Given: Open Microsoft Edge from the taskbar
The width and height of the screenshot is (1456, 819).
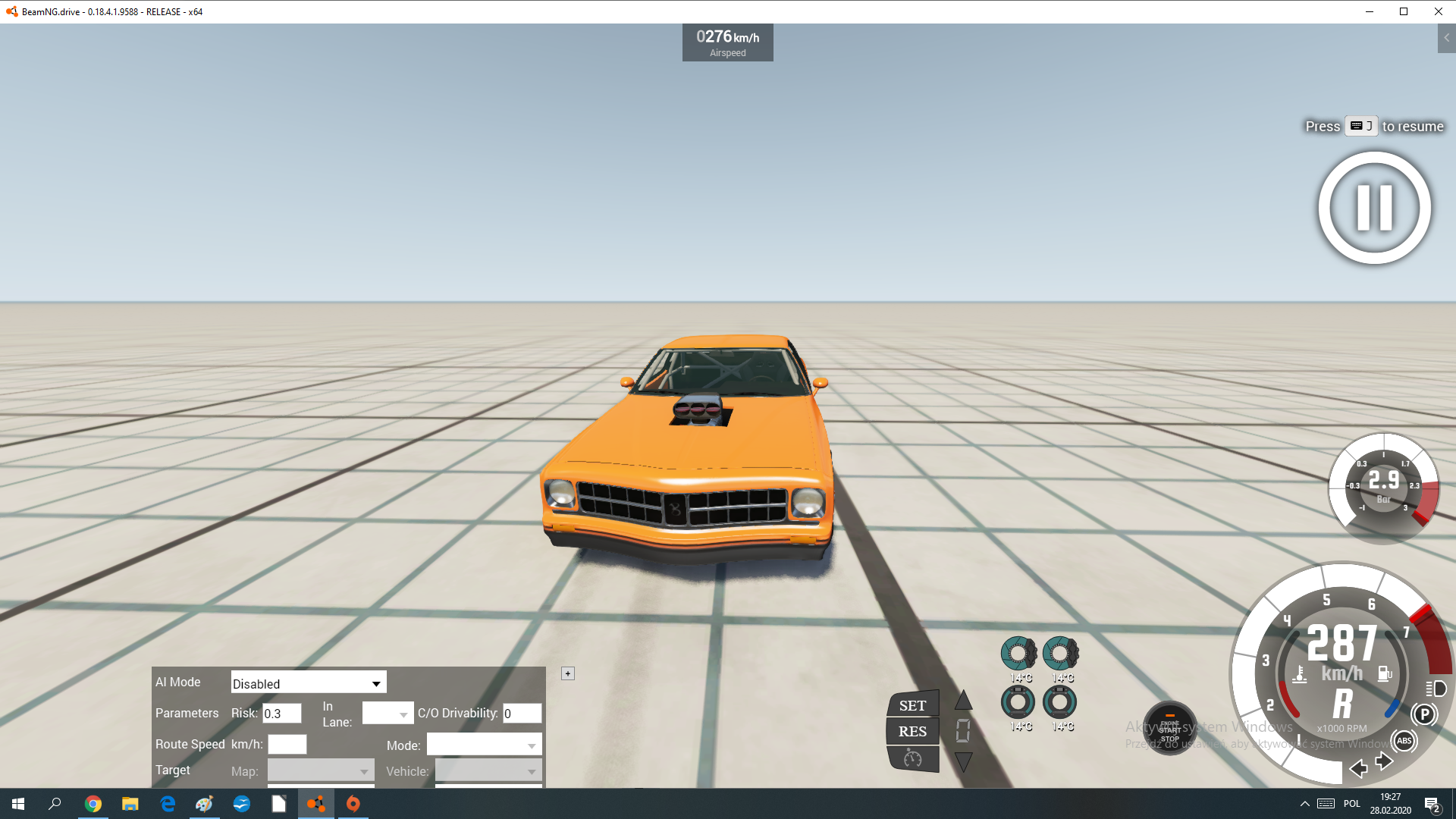Looking at the screenshot, I should pyautogui.click(x=168, y=804).
